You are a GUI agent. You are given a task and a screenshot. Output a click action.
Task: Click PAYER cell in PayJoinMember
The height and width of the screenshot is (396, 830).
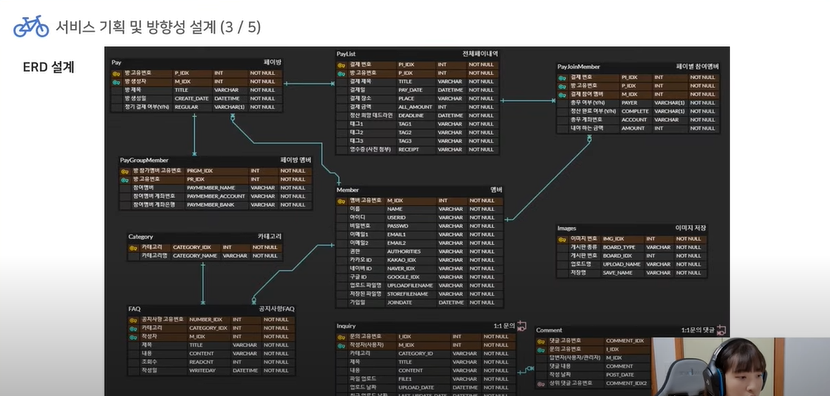(636, 103)
